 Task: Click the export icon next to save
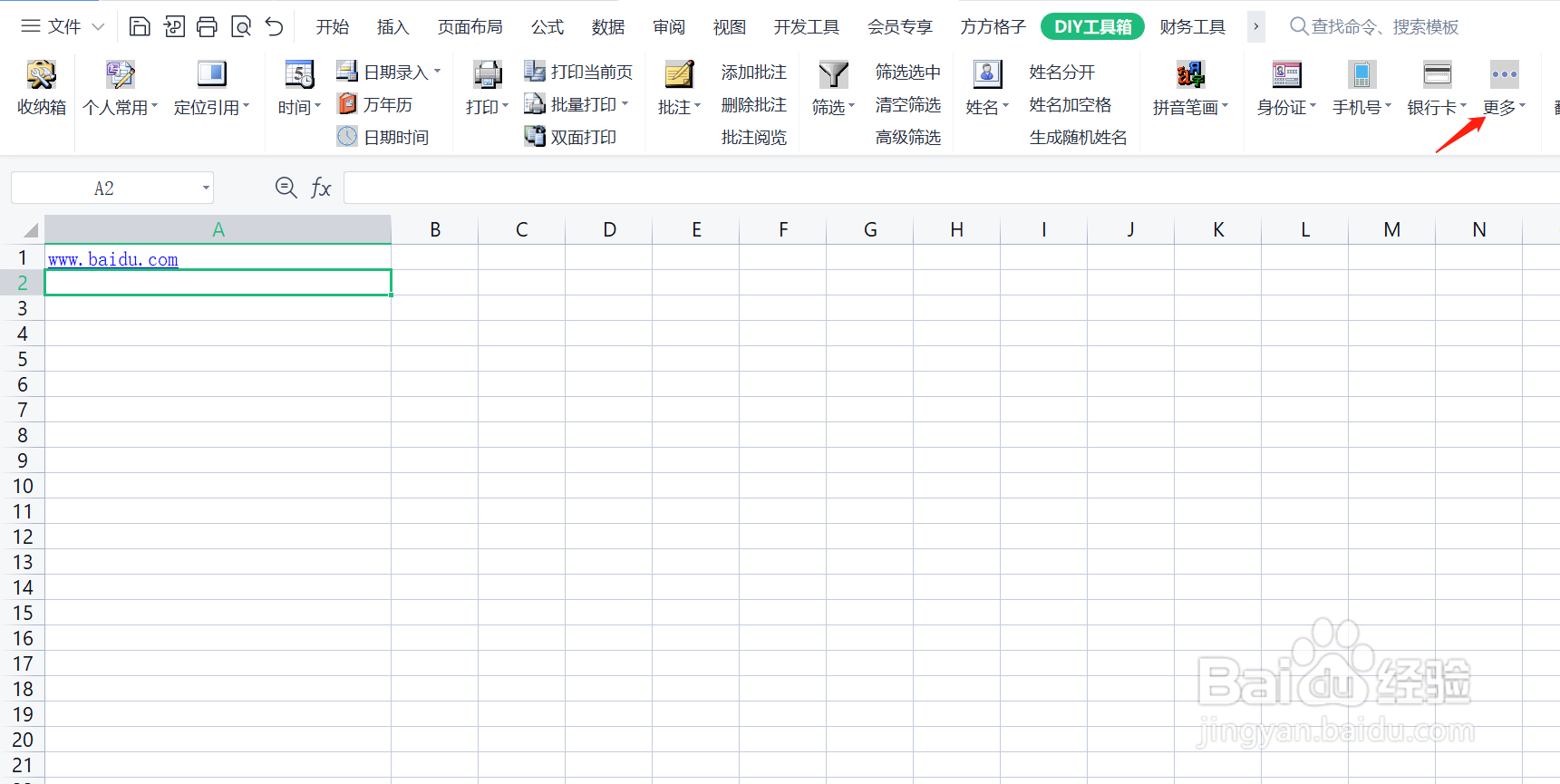pyautogui.click(x=174, y=26)
